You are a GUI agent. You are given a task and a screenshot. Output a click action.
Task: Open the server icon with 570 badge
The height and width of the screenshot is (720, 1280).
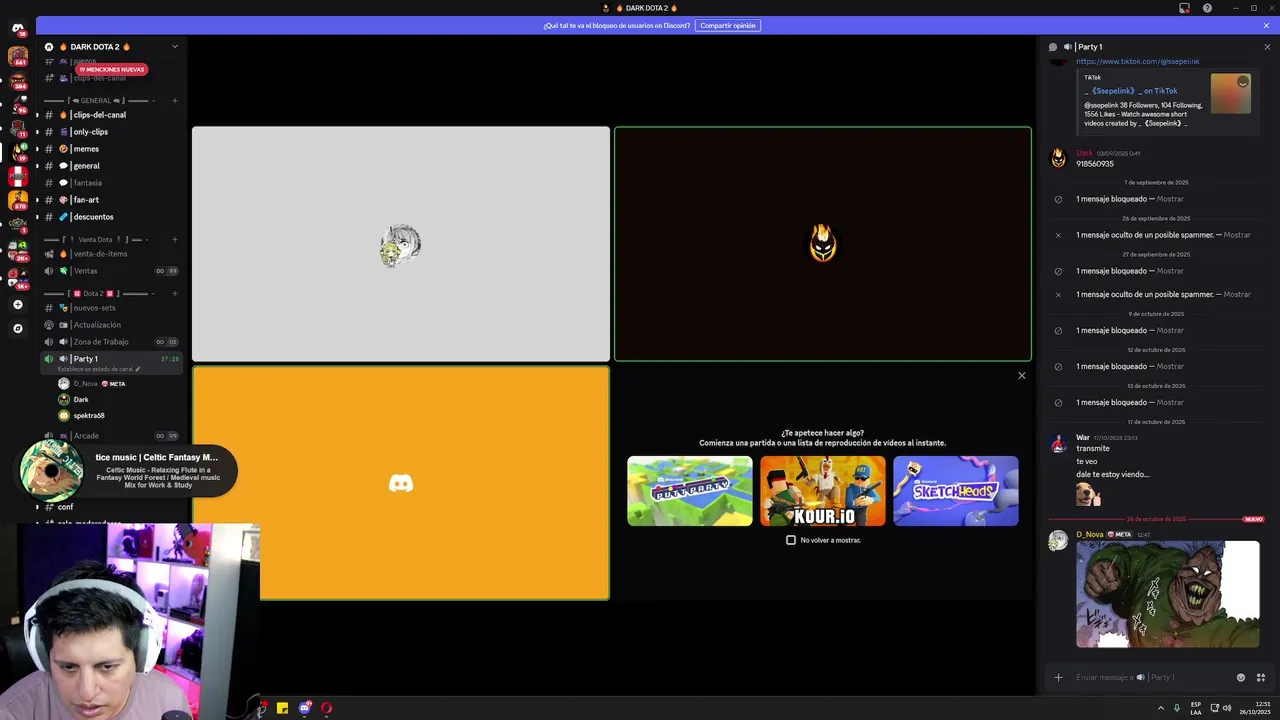[x=17, y=201]
